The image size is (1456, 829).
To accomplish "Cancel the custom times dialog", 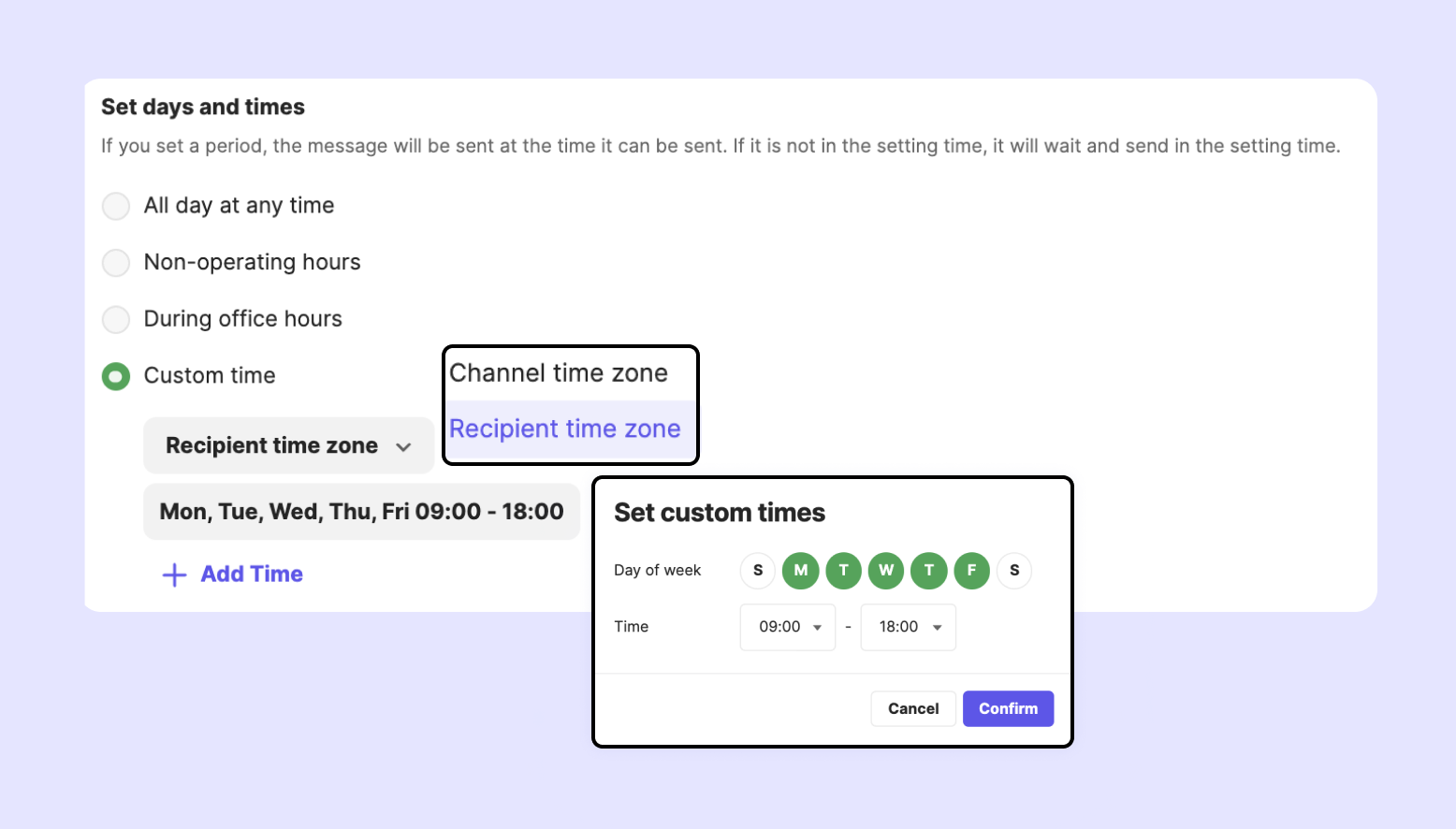I will coord(913,709).
